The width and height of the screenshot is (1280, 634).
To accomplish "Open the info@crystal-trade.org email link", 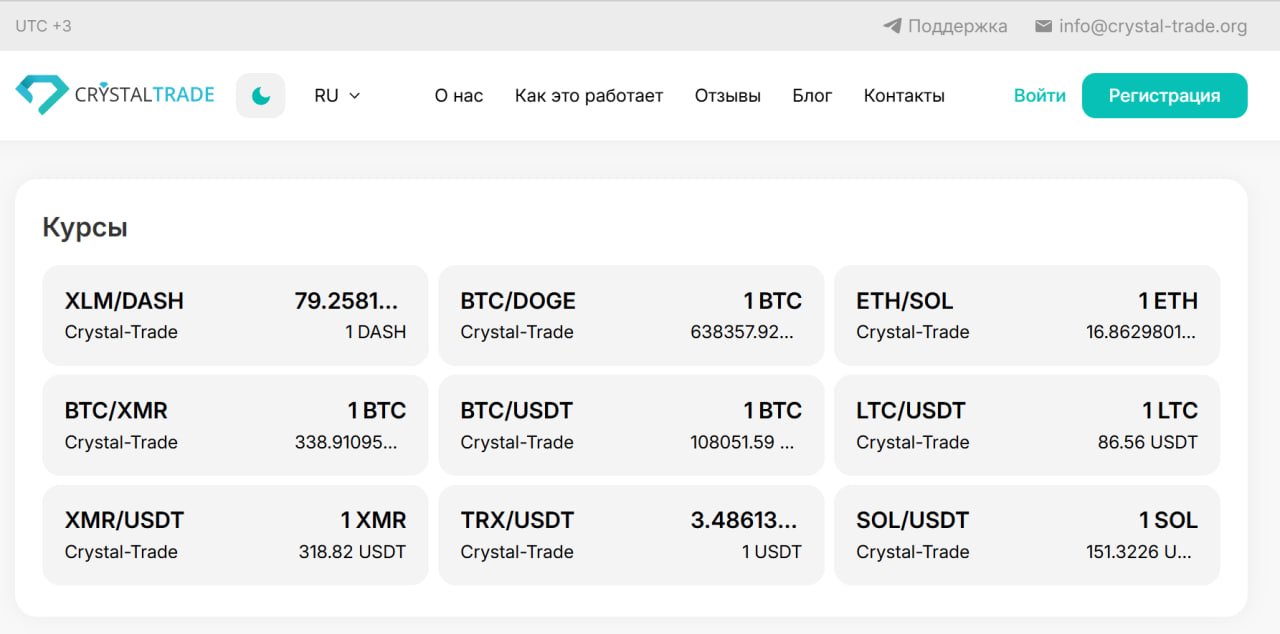I will [x=1153, y=26].
